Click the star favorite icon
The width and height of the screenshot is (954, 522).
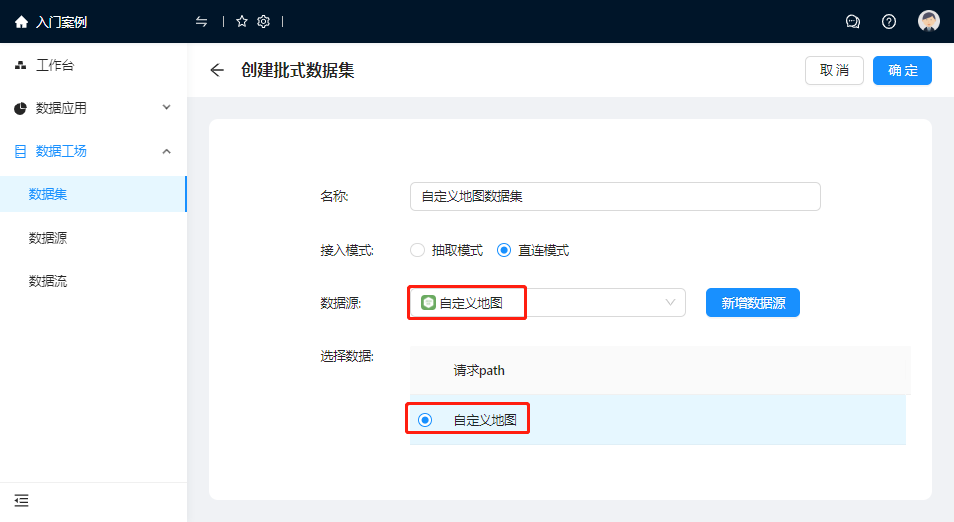coord(241,22)
